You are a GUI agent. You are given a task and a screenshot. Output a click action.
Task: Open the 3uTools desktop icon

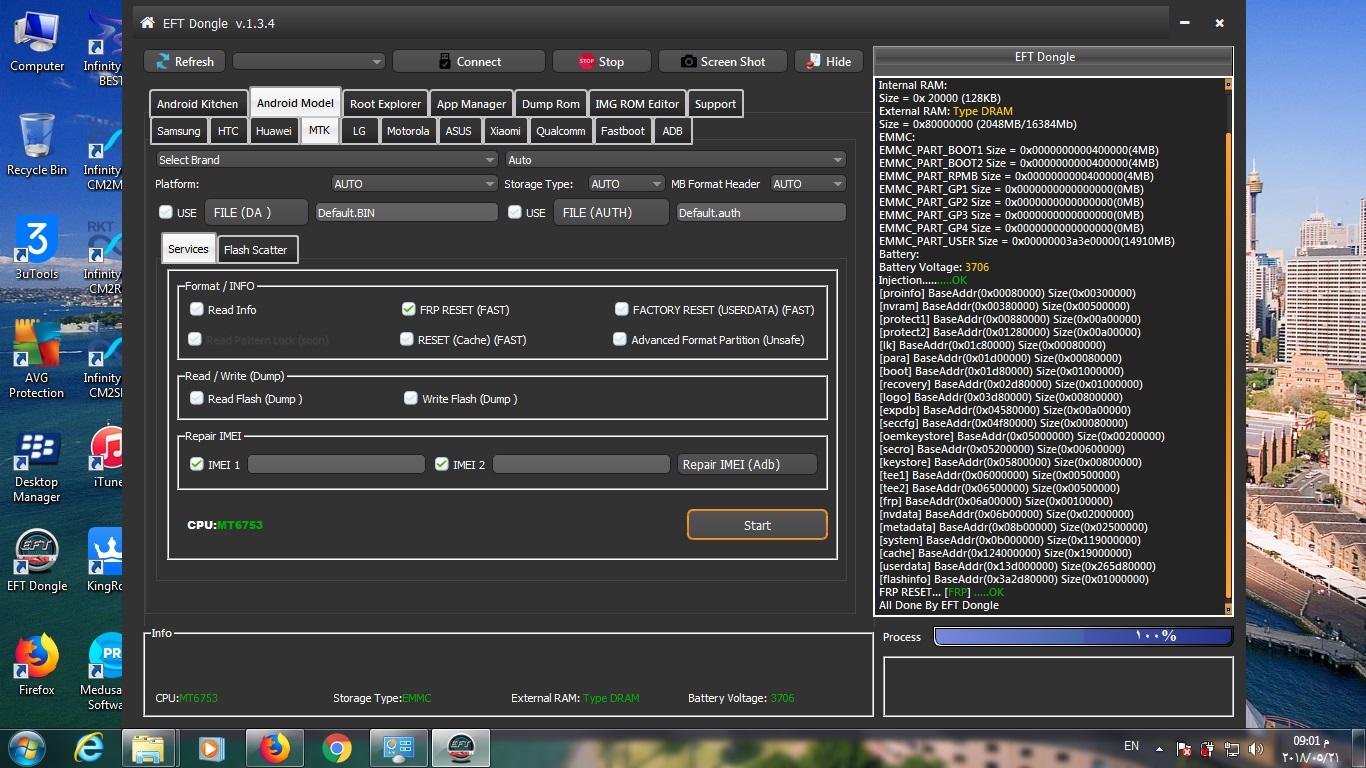pyautogui.click(x=37, y=249)
